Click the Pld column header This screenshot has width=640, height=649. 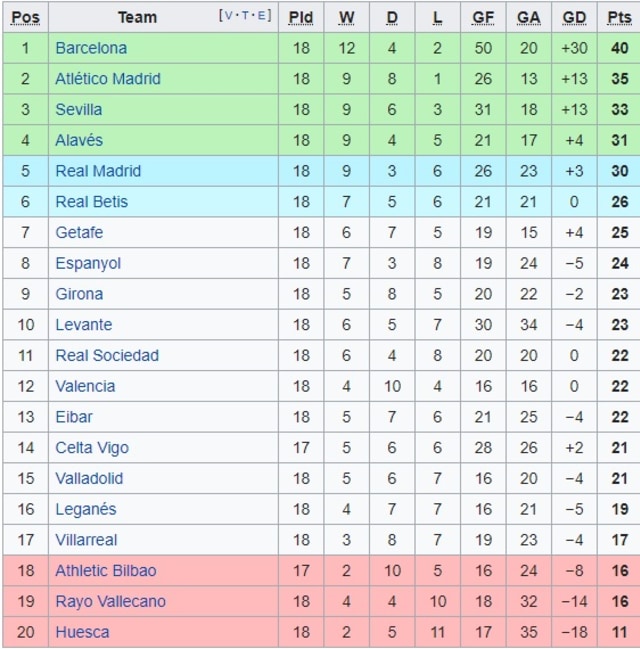pos(300,17)
